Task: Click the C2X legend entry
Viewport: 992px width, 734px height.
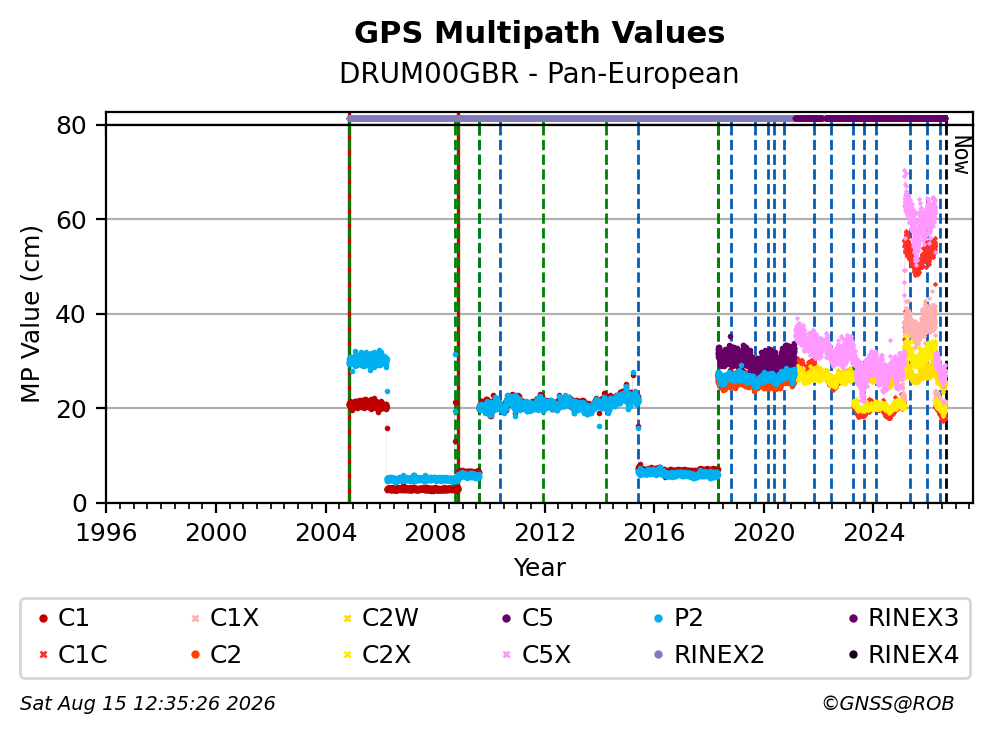Action: click(376, 655)
